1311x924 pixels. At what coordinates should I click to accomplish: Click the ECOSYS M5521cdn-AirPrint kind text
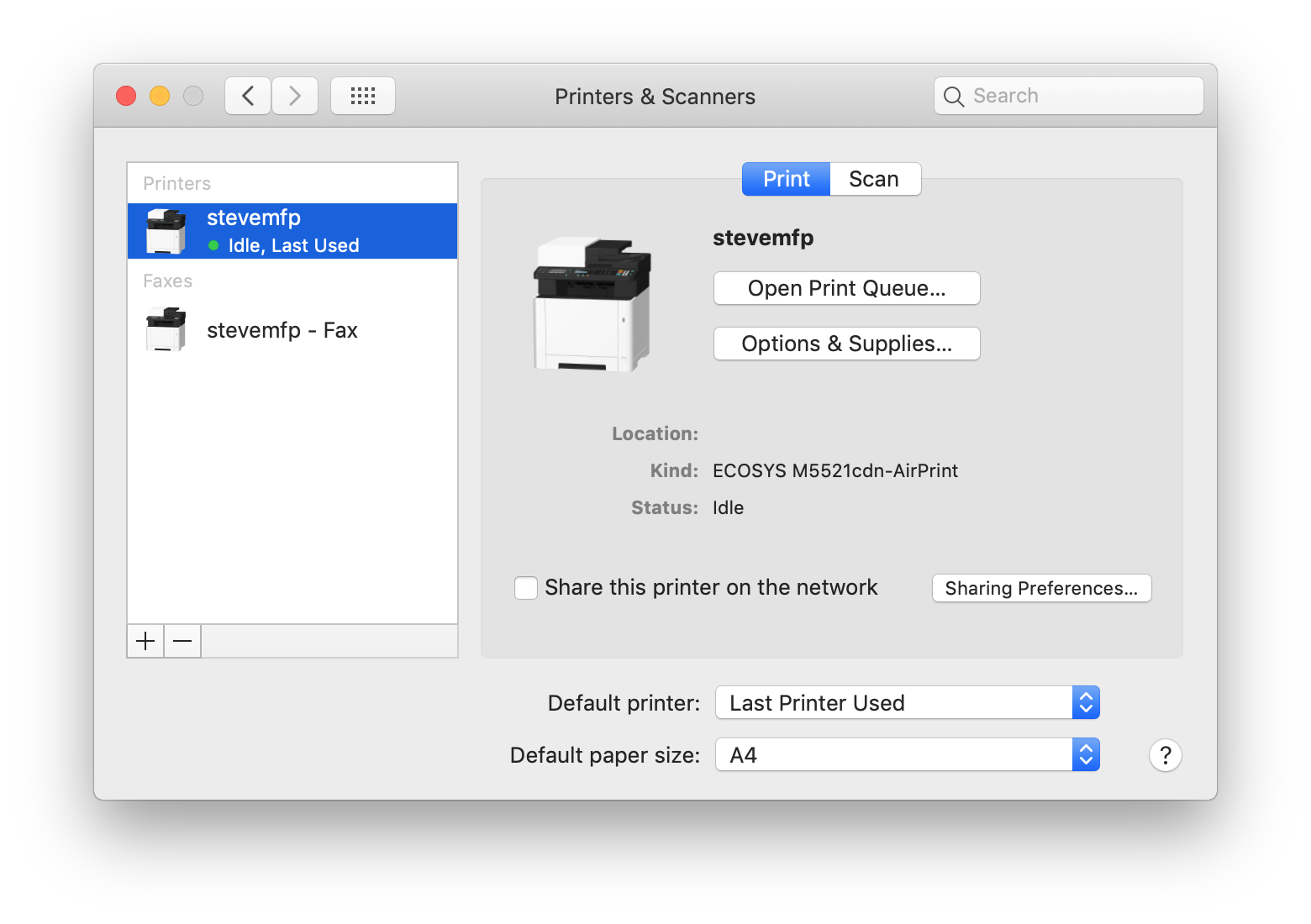tap(835, 470)
